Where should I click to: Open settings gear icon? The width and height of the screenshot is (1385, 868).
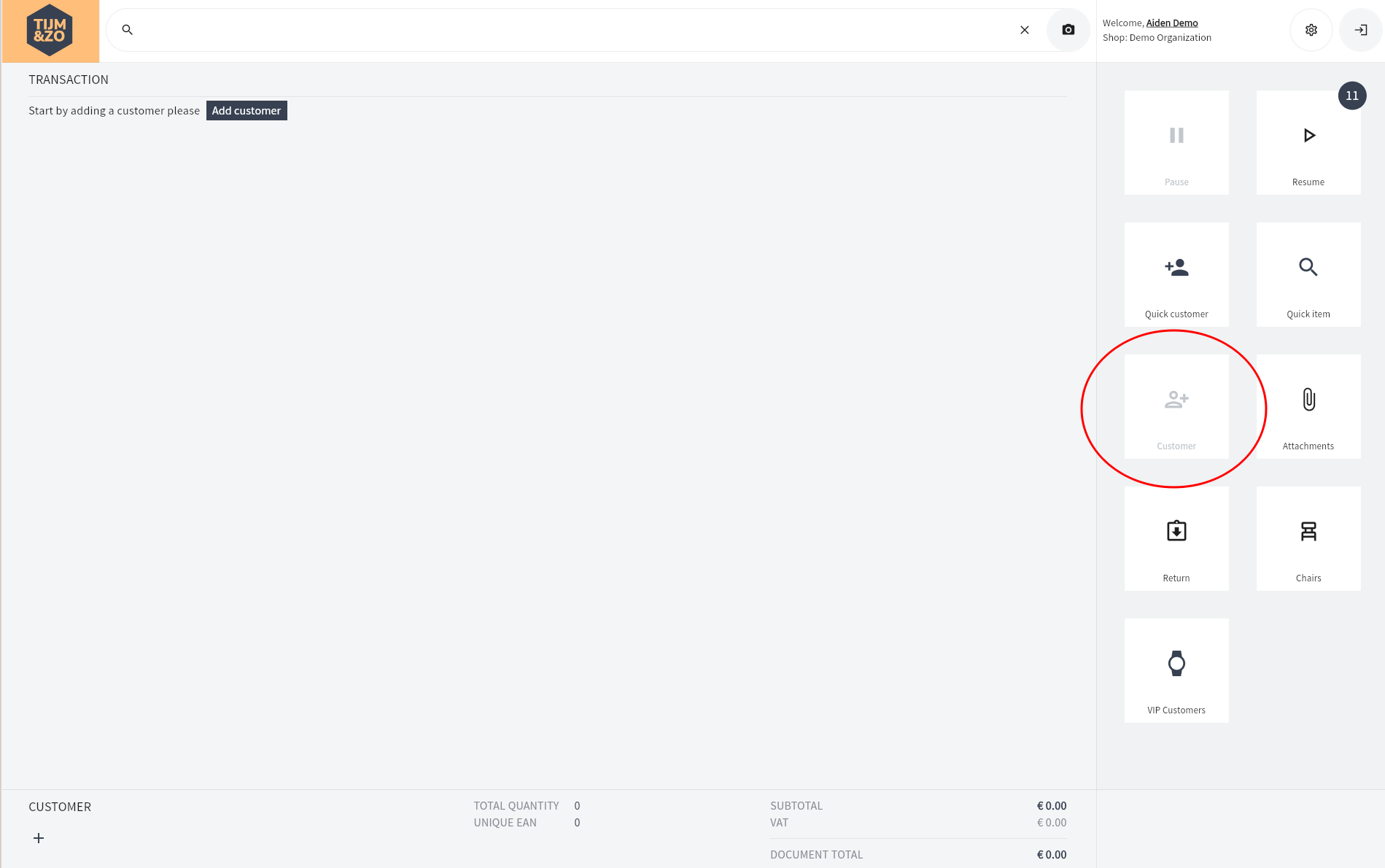(x=1311, y=30)
